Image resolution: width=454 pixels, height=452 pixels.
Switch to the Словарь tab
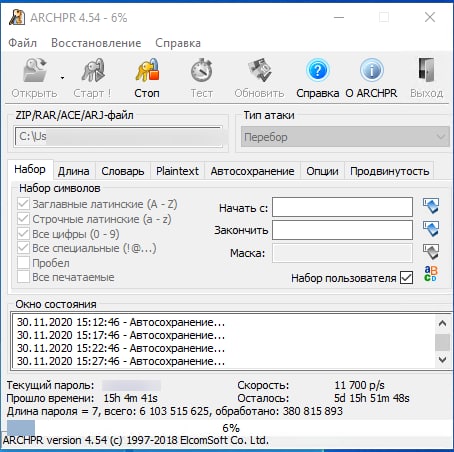123,171
